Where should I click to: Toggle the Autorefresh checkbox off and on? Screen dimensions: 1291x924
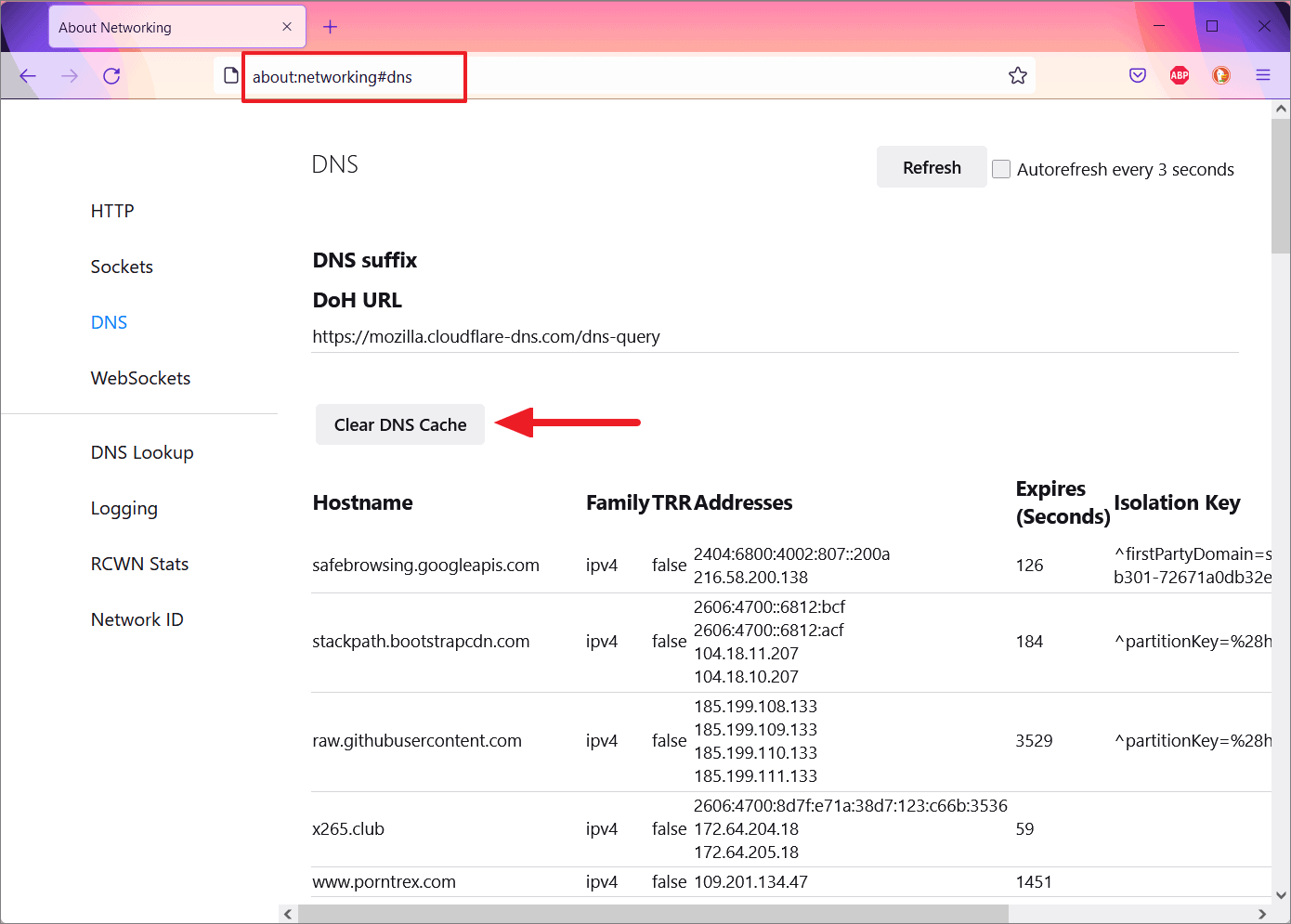tap(1001, 168)
